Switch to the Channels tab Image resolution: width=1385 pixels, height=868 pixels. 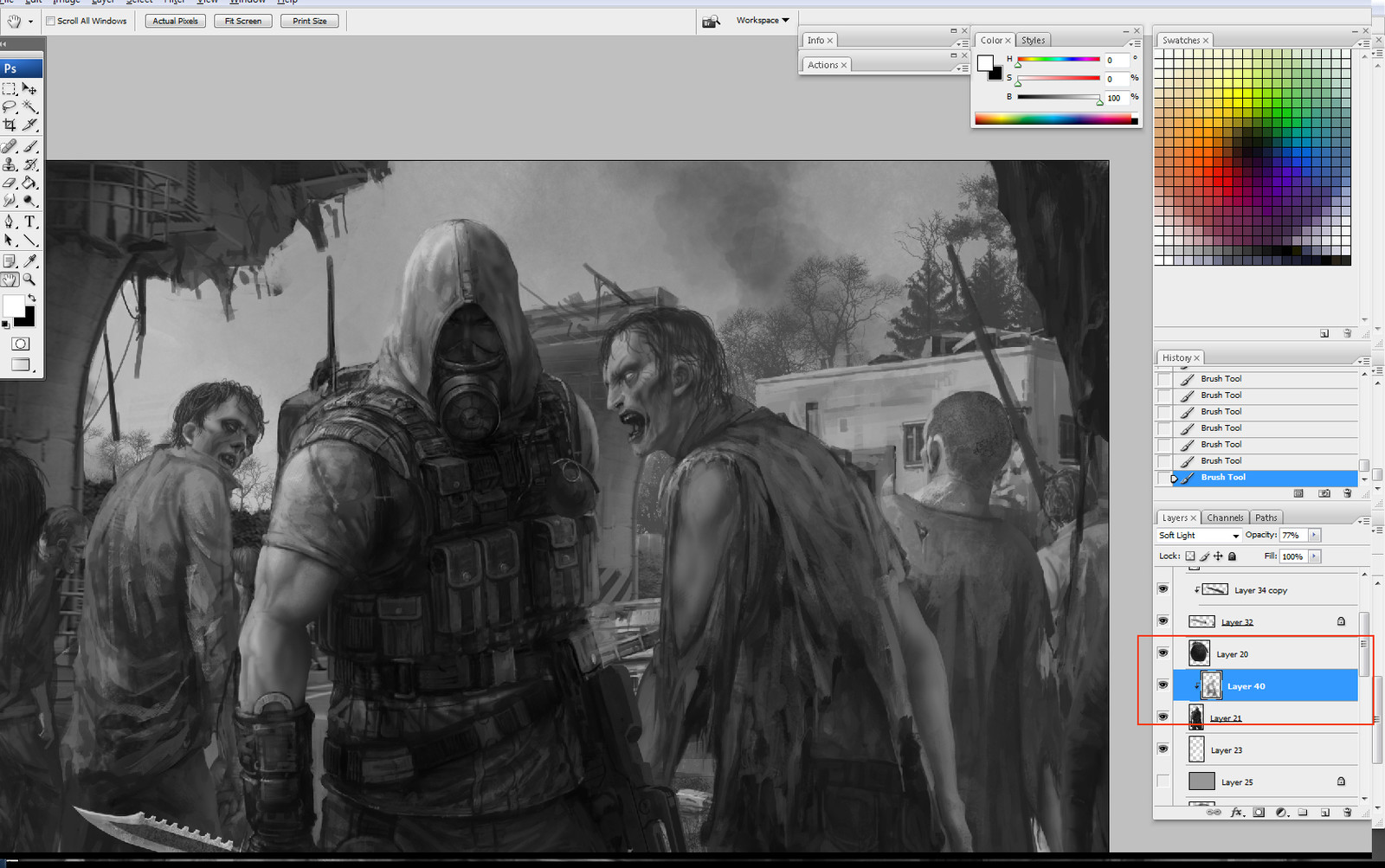tap(1225, 518)
